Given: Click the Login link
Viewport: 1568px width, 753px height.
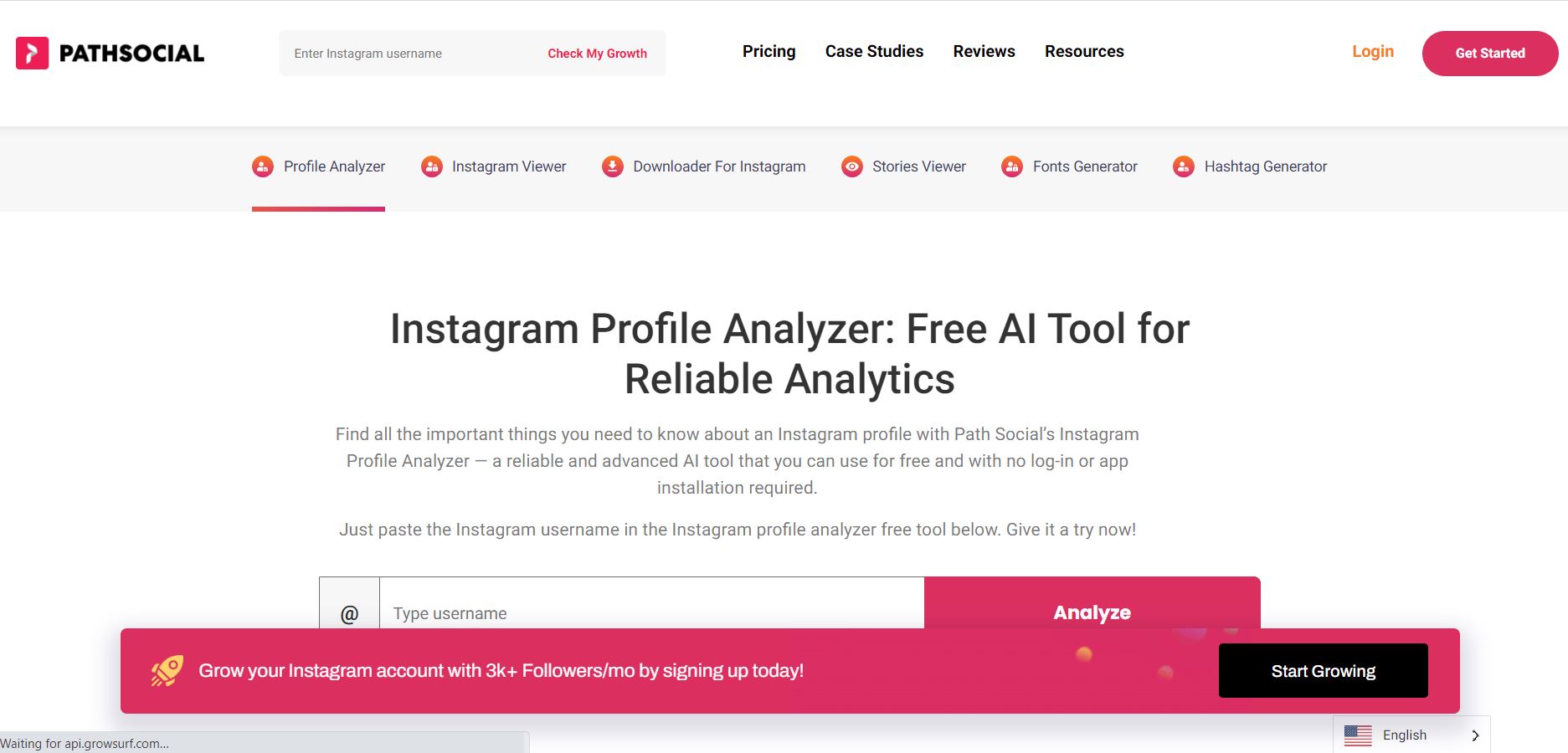Looking at the screenshot, I should [x=1373, y=52].
